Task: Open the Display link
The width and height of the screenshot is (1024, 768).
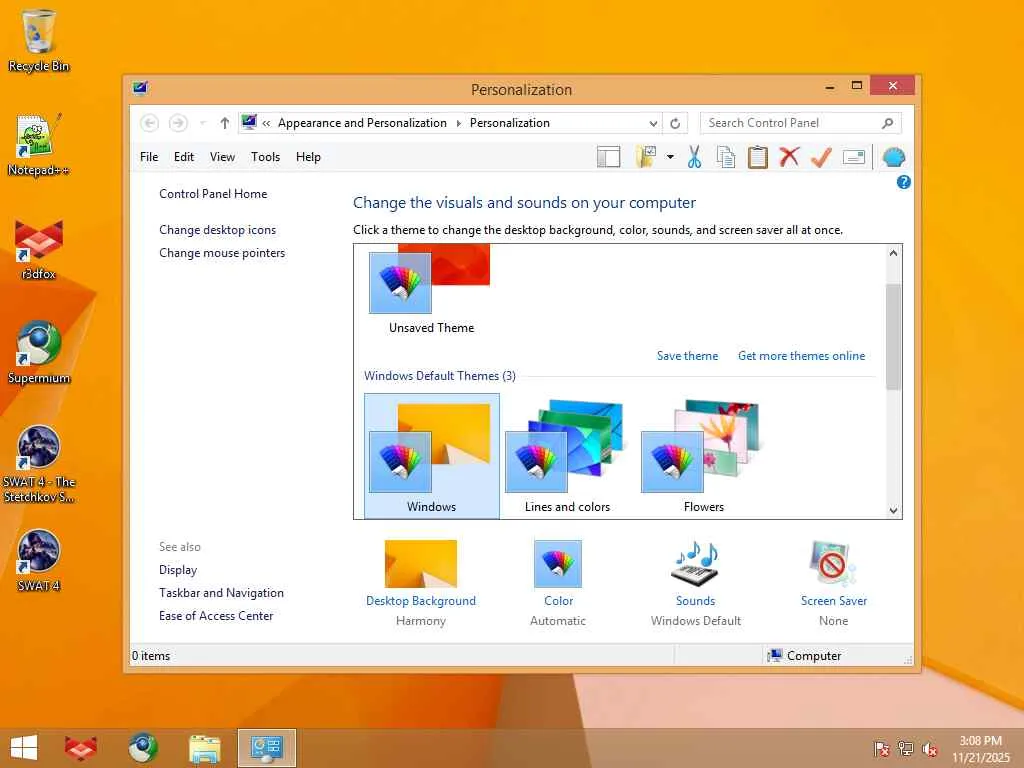Action: point(178,570)
